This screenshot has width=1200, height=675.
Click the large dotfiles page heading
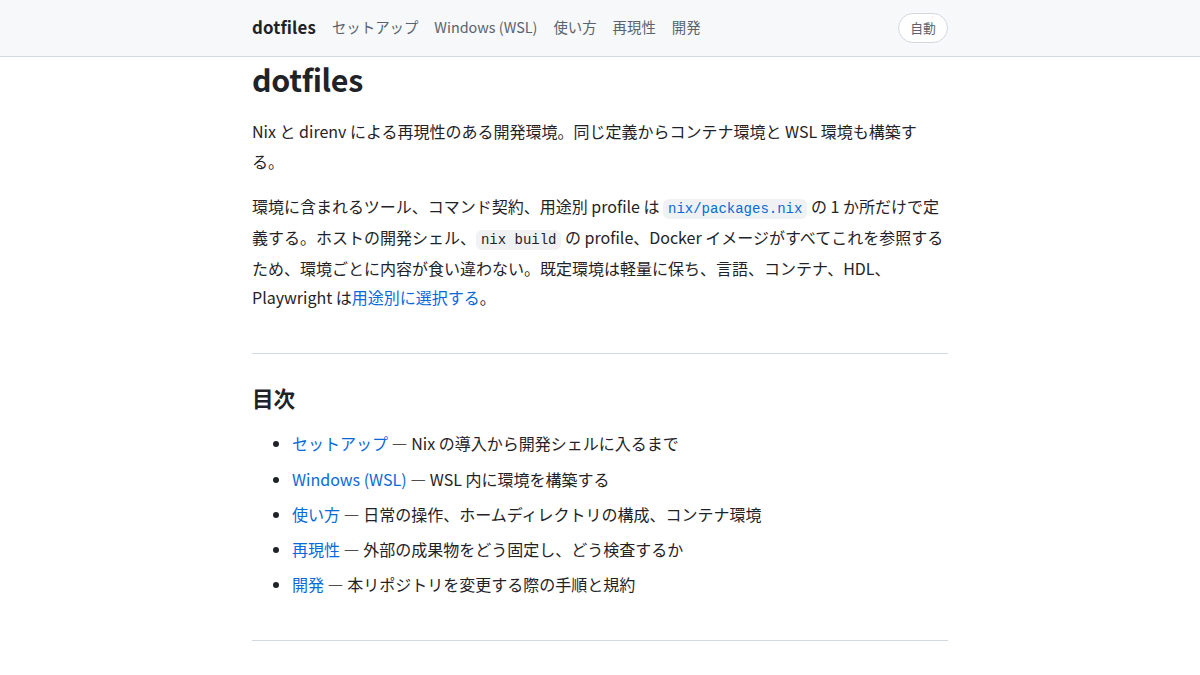tap(308, 81)
